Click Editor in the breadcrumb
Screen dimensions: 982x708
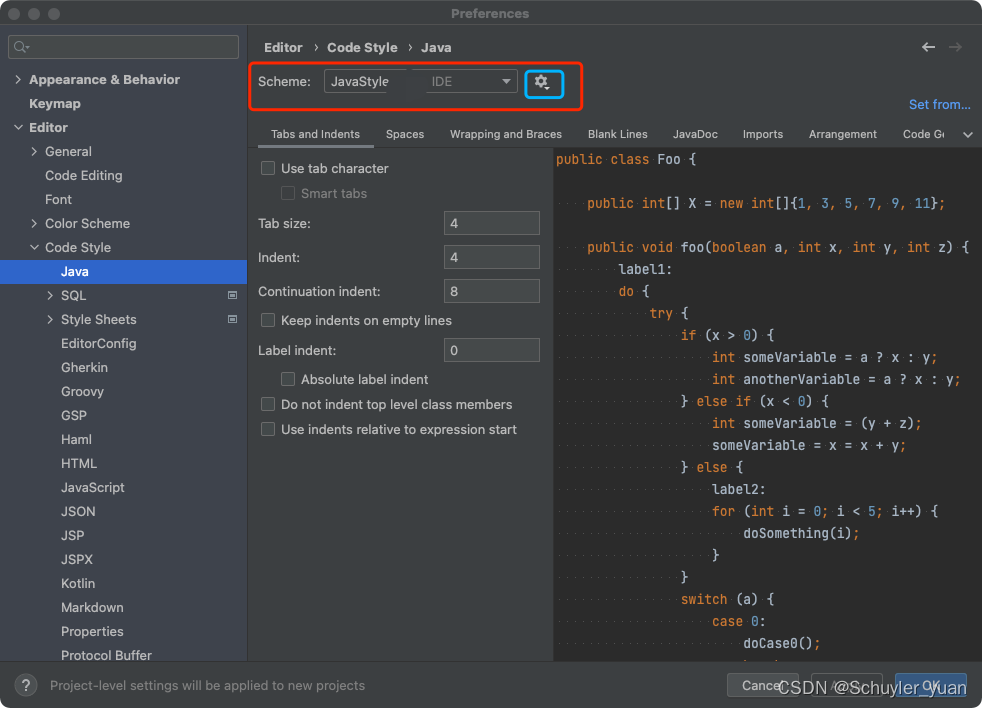pos(283,48)
